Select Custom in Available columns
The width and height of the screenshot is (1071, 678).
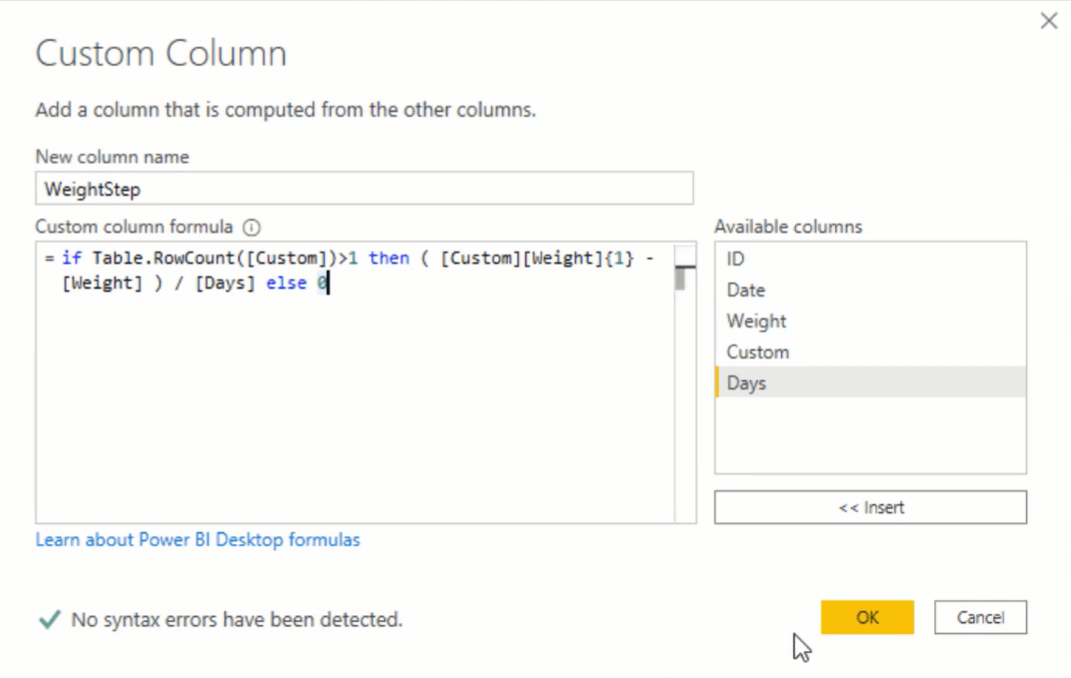point(870,352)
